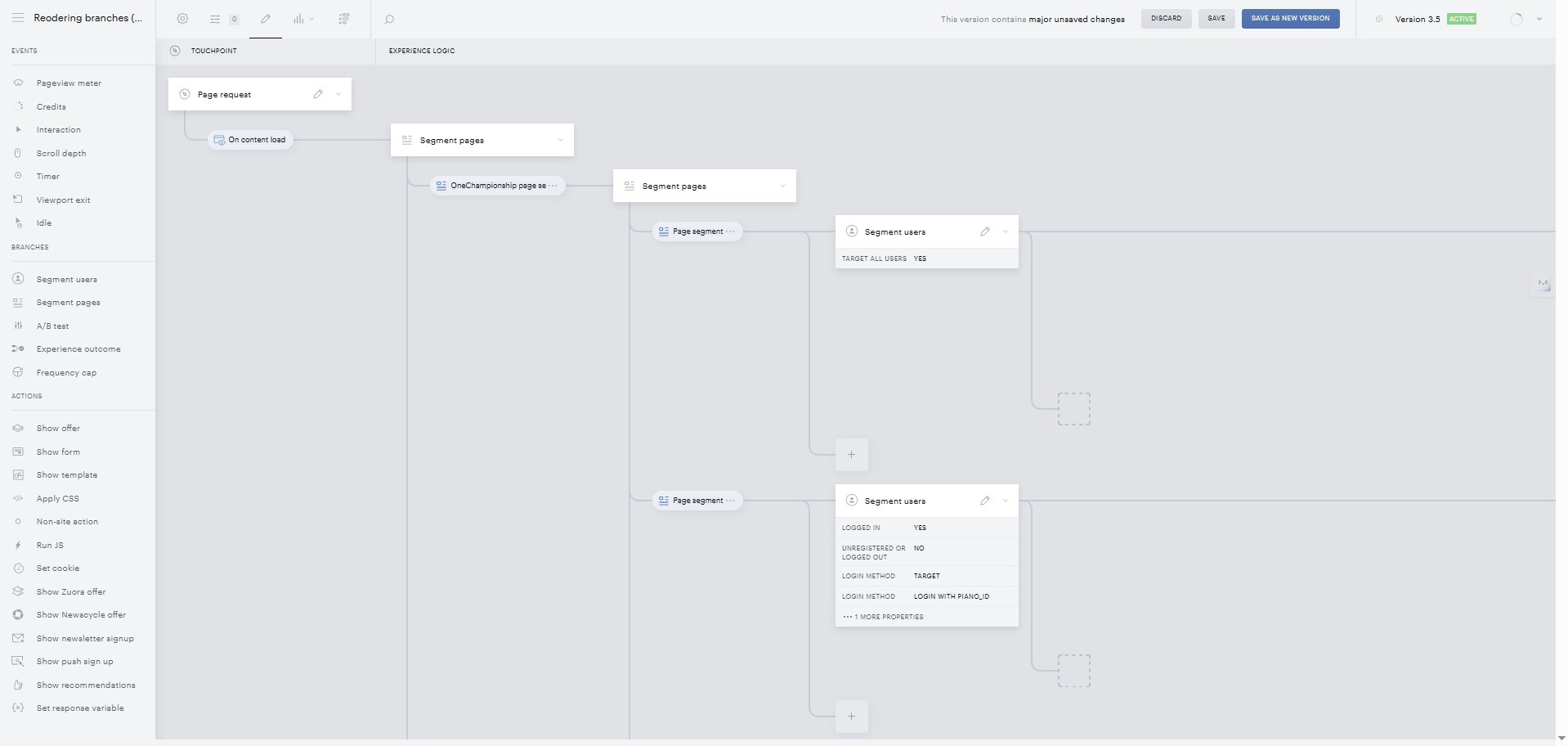Open the settings gear in top toolbar
1568x746 pixels.
click(182, 19)
